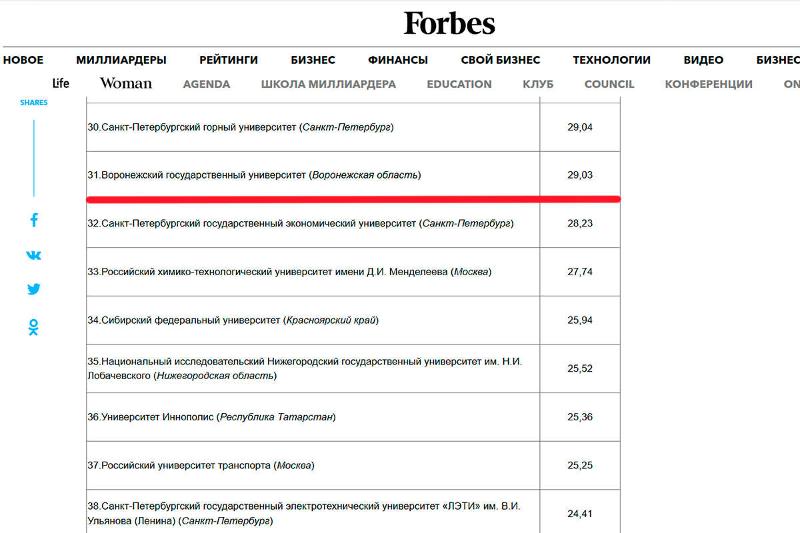Open the Финансы section
The image size is (800, 533).
pos(397,60)
